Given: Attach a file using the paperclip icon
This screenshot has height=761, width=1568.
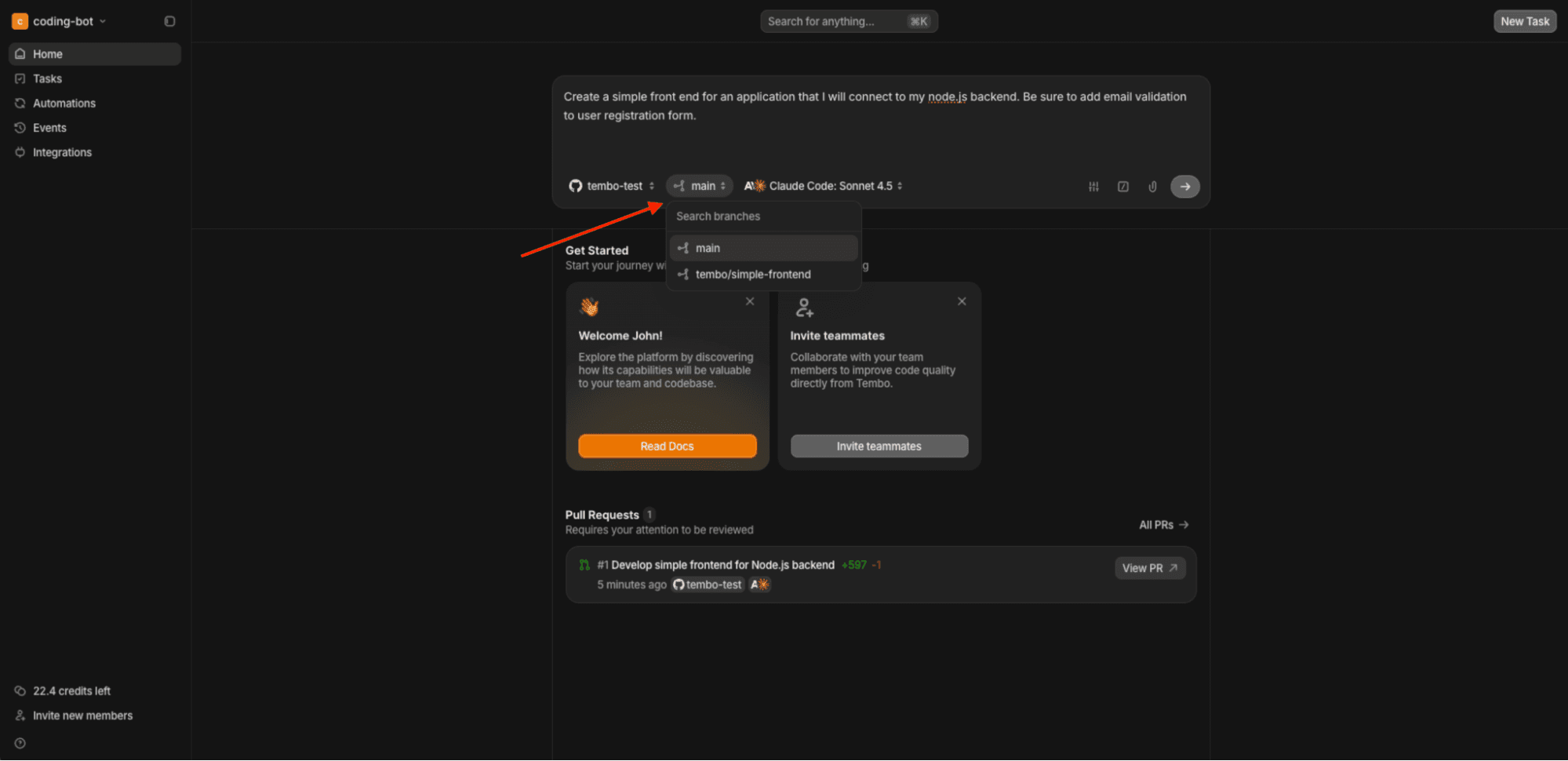Looking at the screenshot, I should pos(1152,187).
